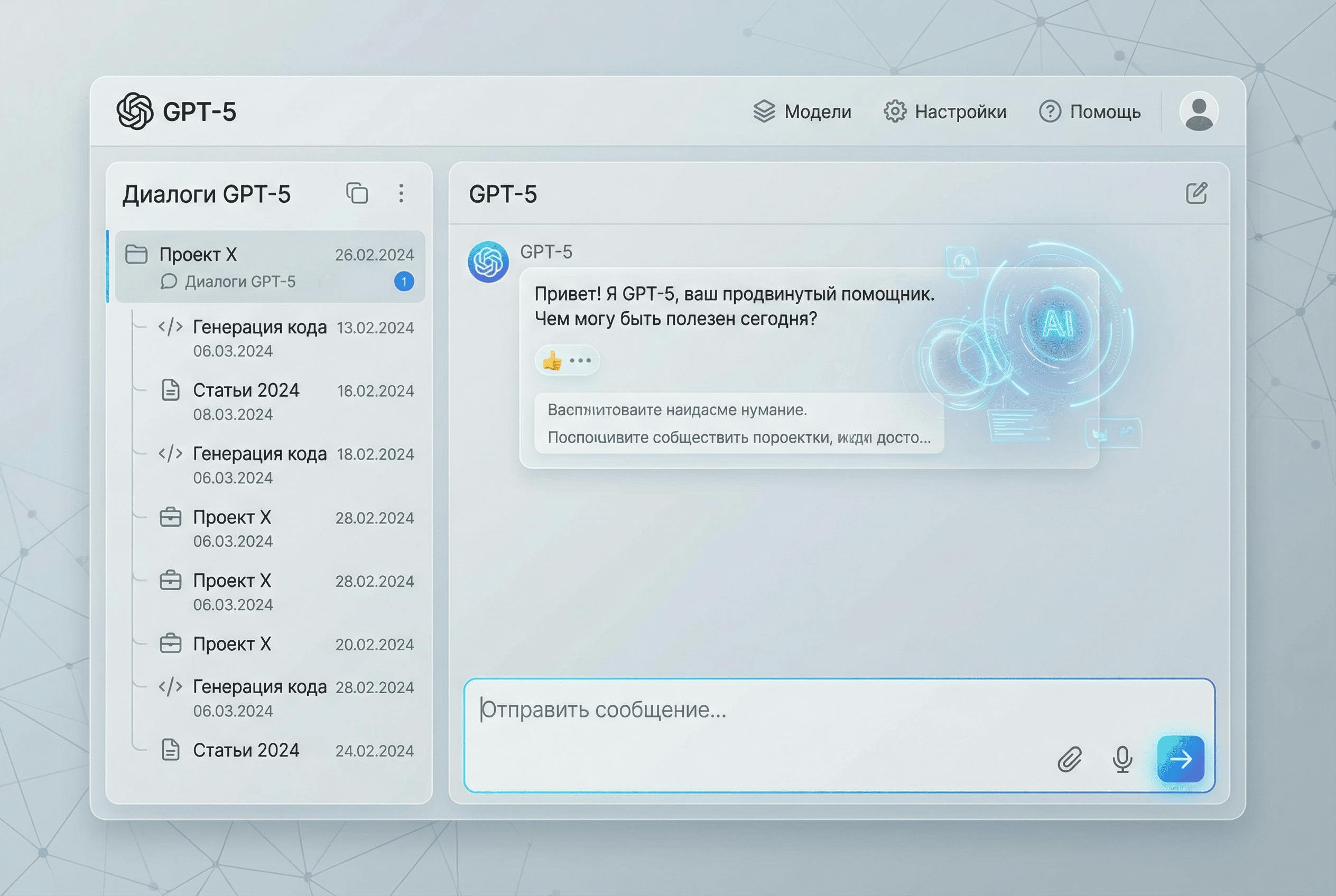Viewport: 1336px width, 896px height.
Task: Click the GPT-5 avatar beside the message
Action: (x=488, y=262)
